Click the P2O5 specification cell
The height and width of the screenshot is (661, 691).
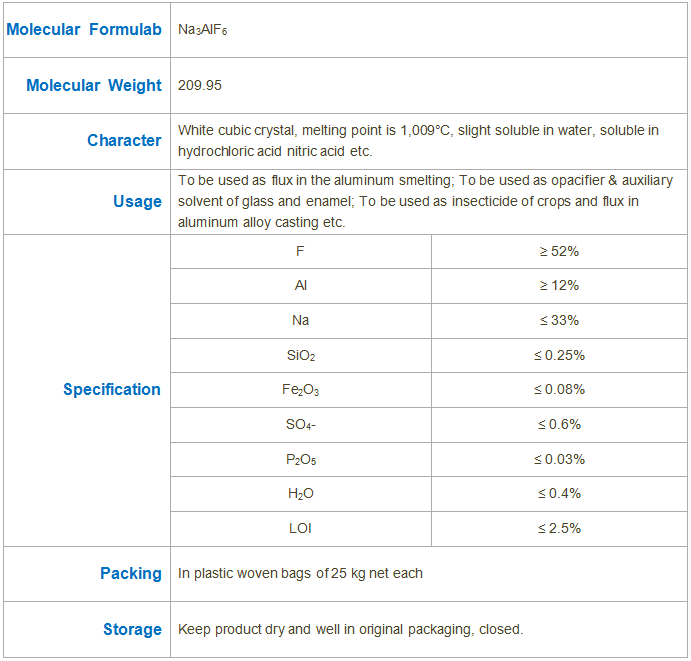pyautogui.click(x=301, y=460)
